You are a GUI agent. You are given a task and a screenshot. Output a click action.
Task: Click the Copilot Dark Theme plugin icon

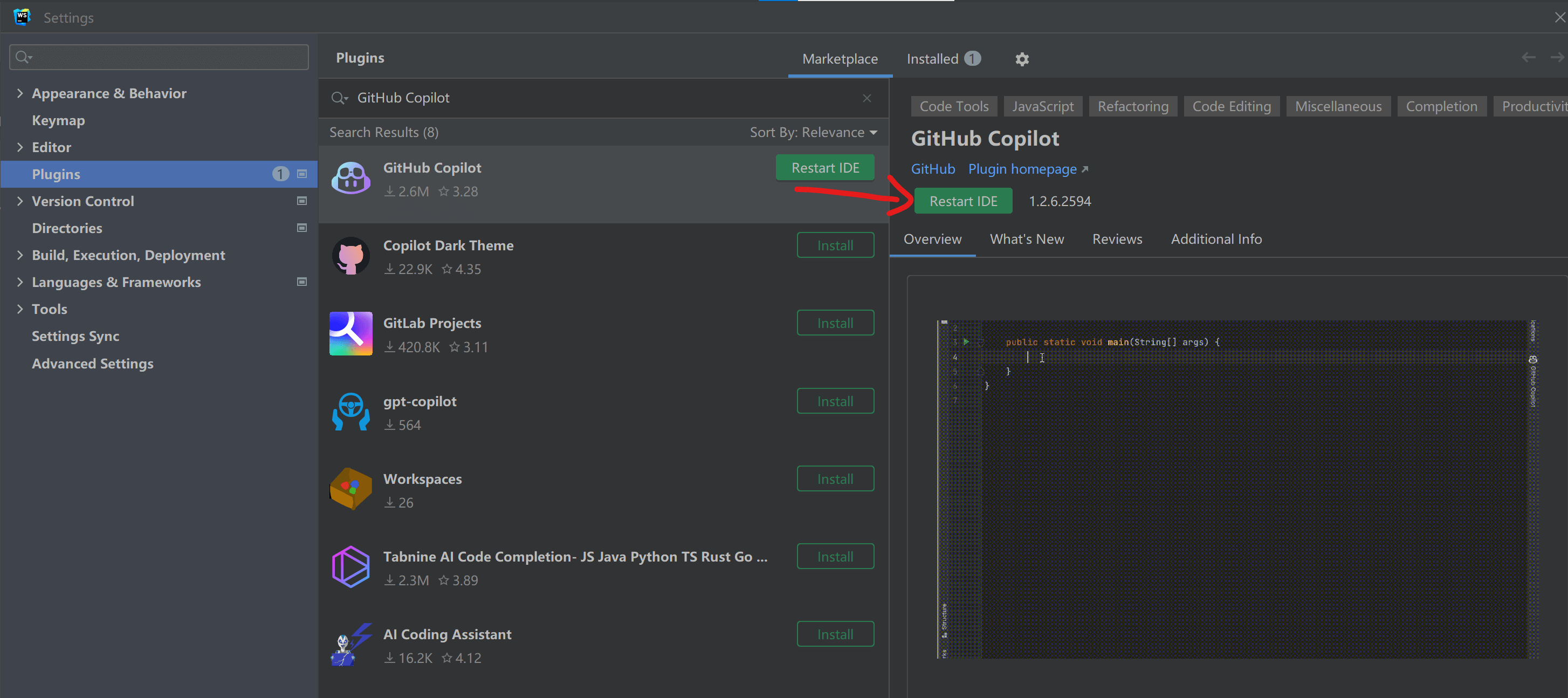pyautogui.click(x=350, y=256)
